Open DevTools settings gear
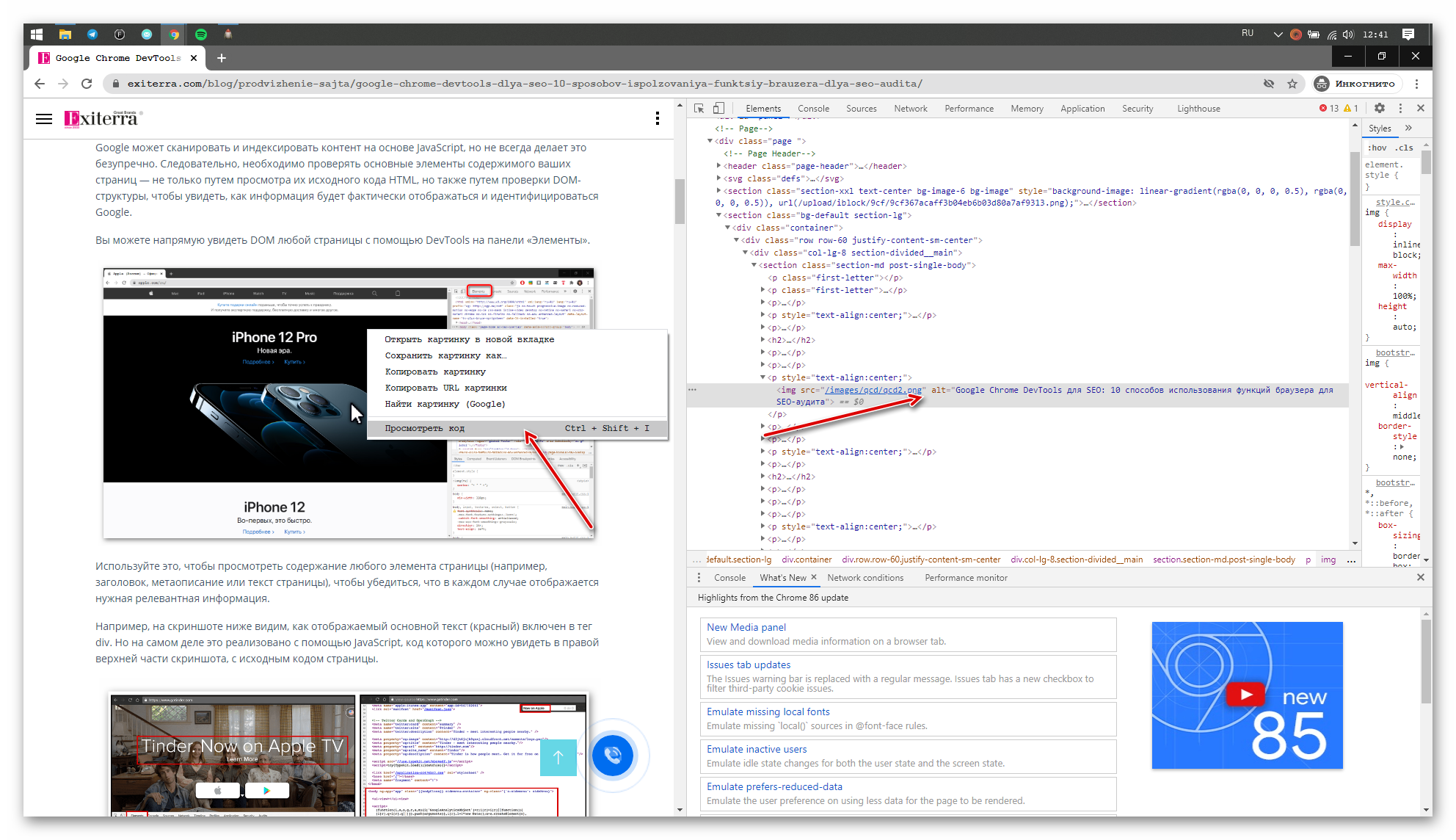Viewport: 1456px width, 840px height. 1380,108
